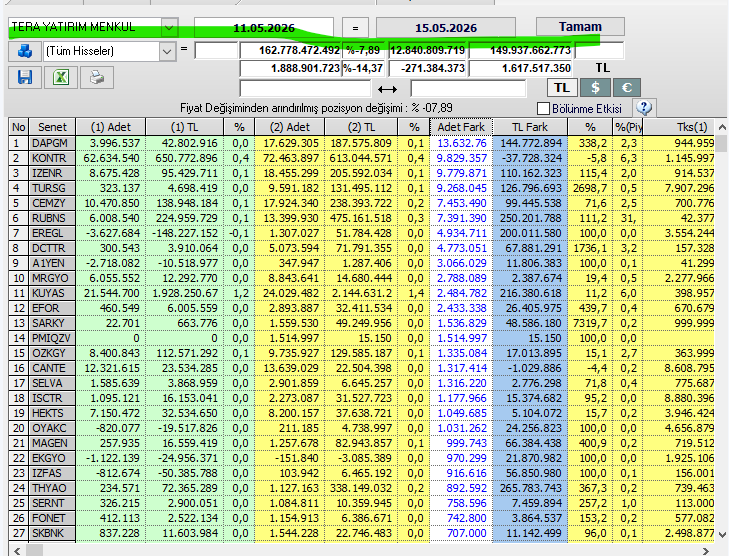The height and width of the screenshot is (556, 729).
Task: Click the vertical scrollbar down arrow
Action: click(722, 535)
